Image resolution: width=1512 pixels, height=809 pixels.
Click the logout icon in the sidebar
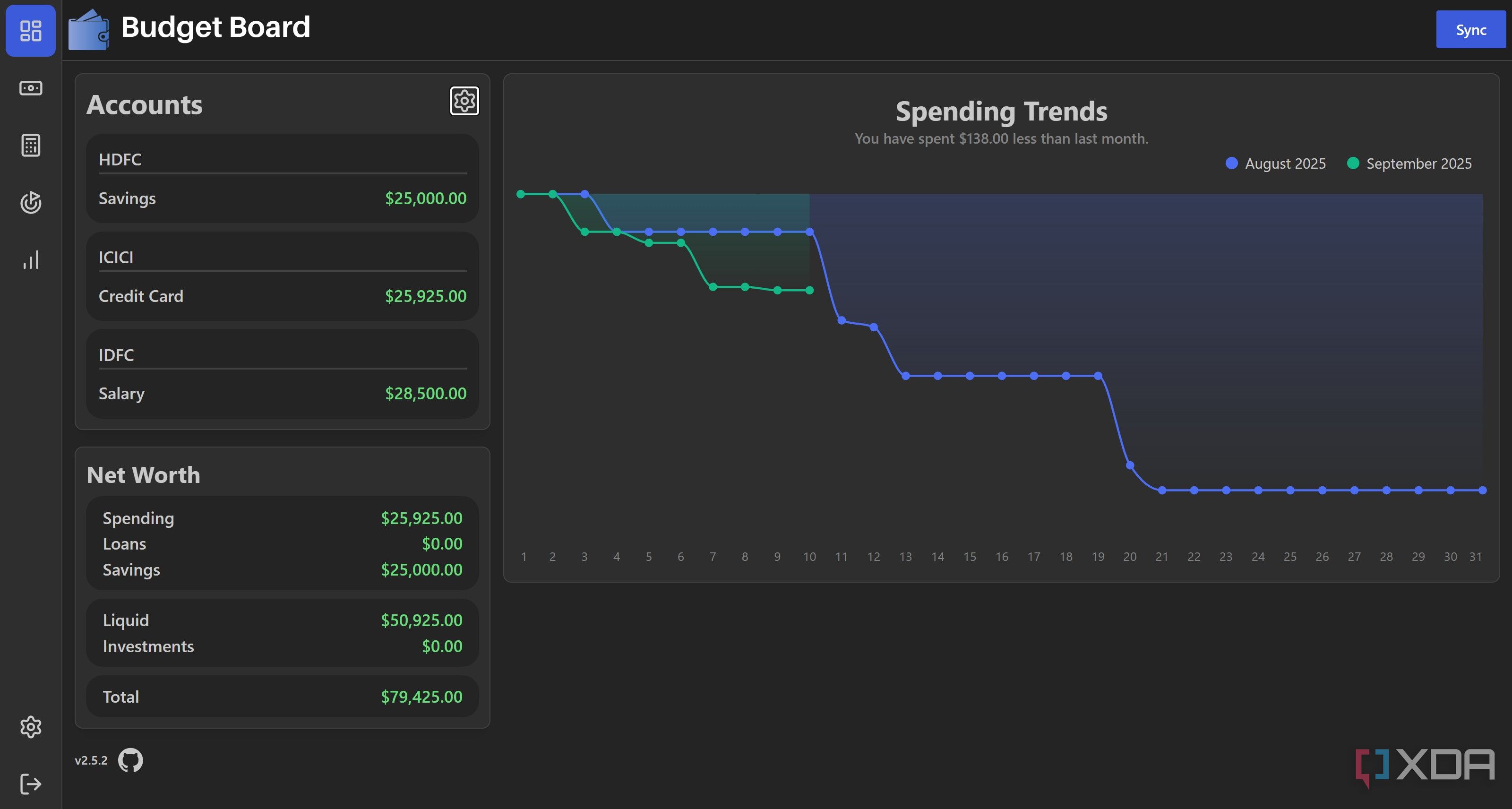[x=31, y=784]
